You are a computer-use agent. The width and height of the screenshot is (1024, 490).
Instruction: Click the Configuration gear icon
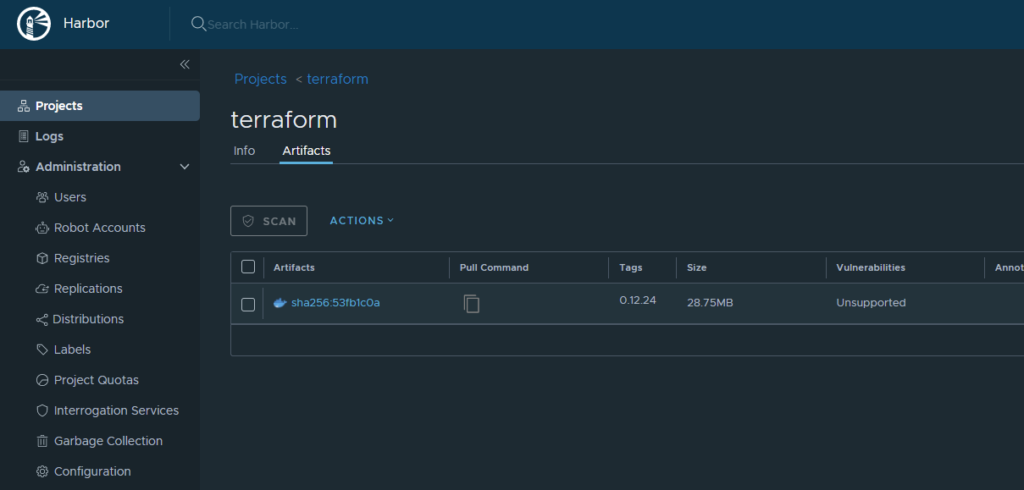(42, 472)
